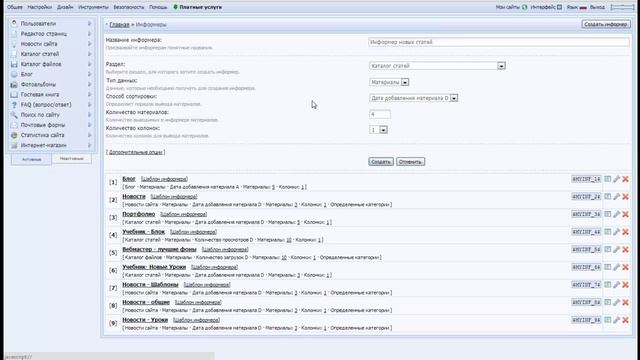Click the Статистика сайта icon
The image size is (640, 360).
click(14, 135)
